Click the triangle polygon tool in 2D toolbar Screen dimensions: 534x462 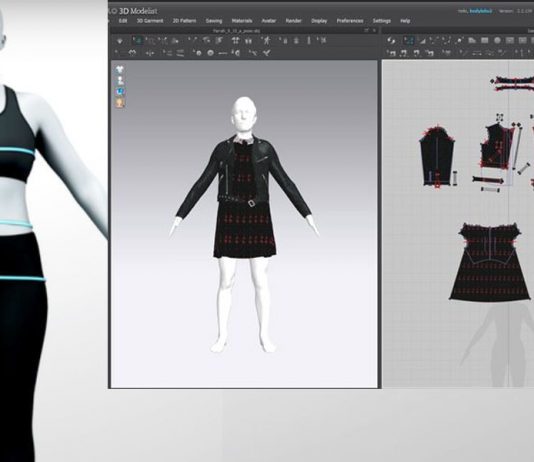(422, 41)
